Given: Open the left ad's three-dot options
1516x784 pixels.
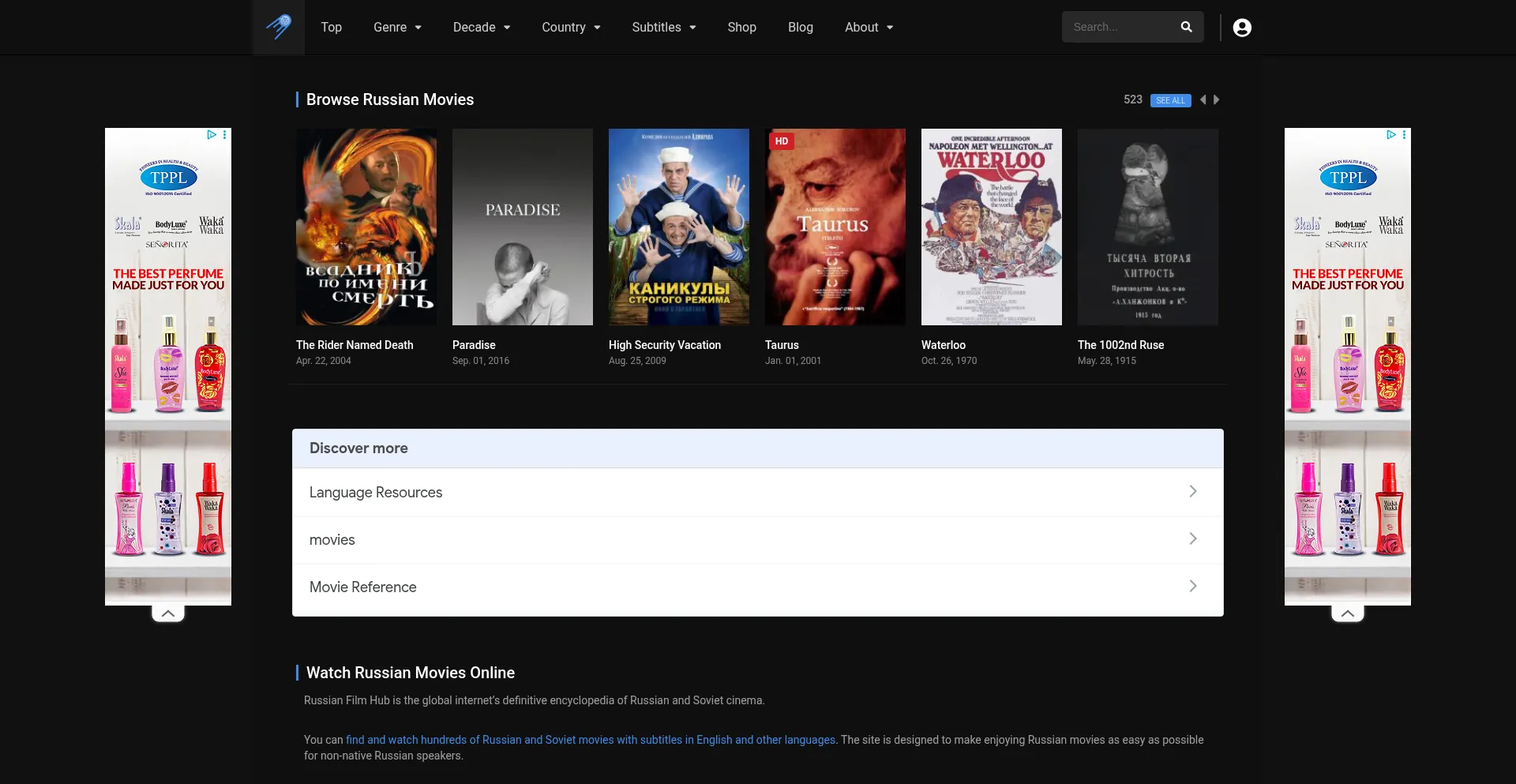Looking at the screenshot, I should tap(225, 135).
